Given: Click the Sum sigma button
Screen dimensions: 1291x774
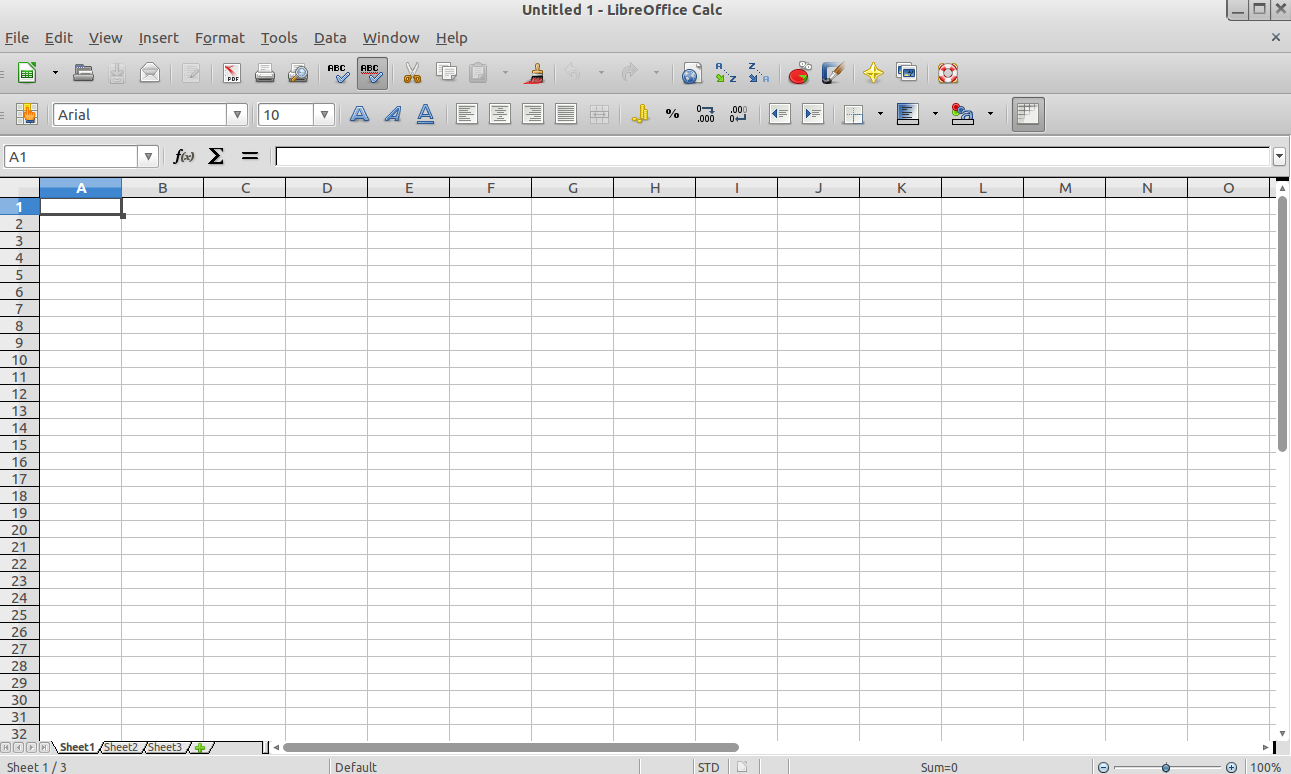Looking at the screenshot, I should [216, 156].
